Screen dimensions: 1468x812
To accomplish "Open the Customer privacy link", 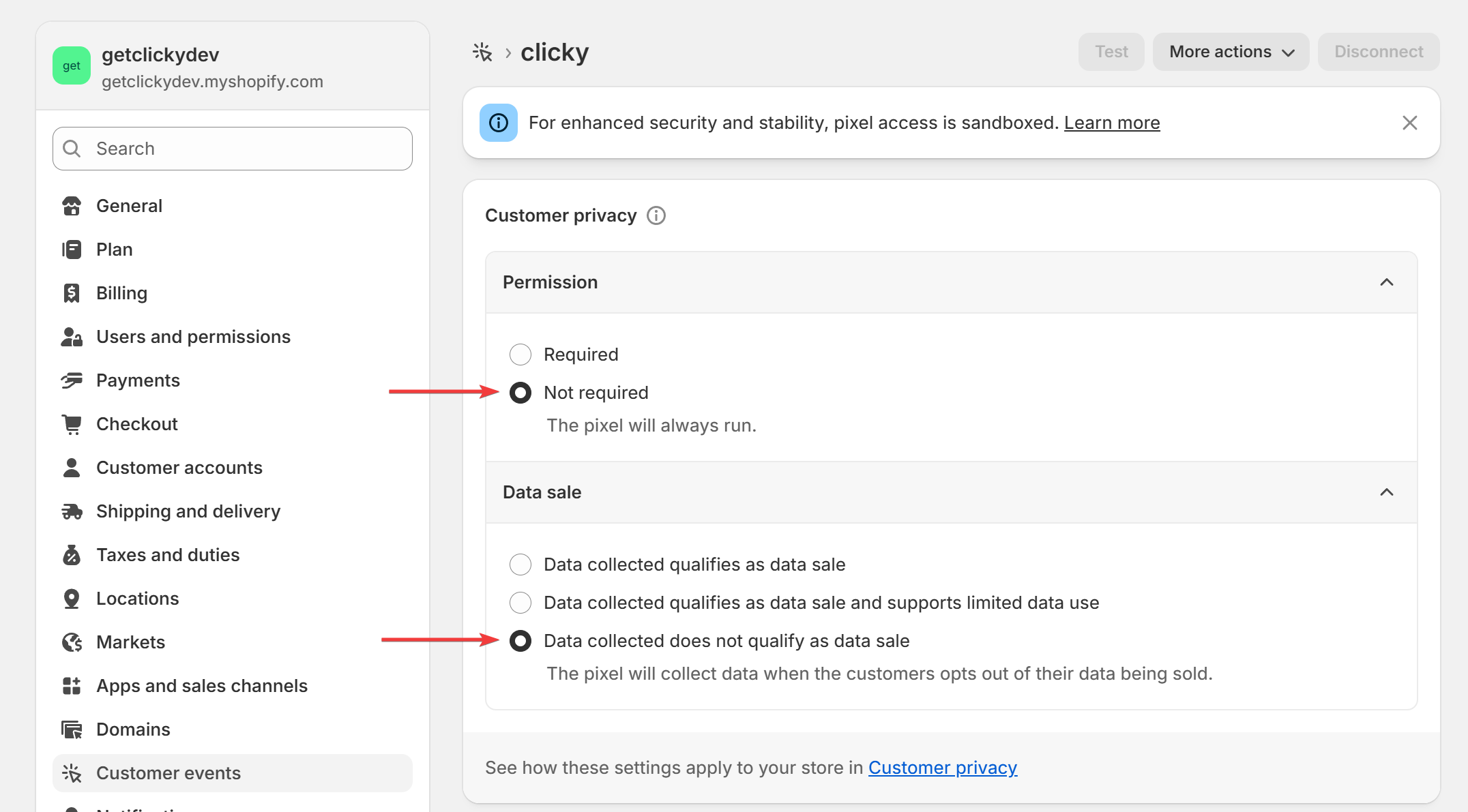I will 942,768.
